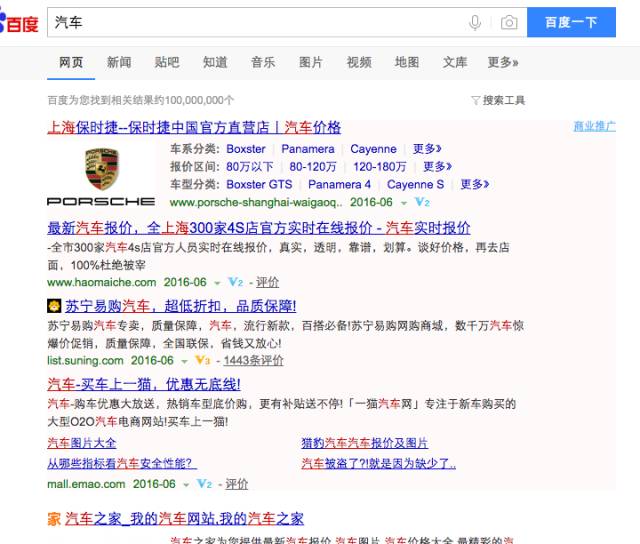Click the Panamera series link

pyautogui.click(x=308, y=149)
